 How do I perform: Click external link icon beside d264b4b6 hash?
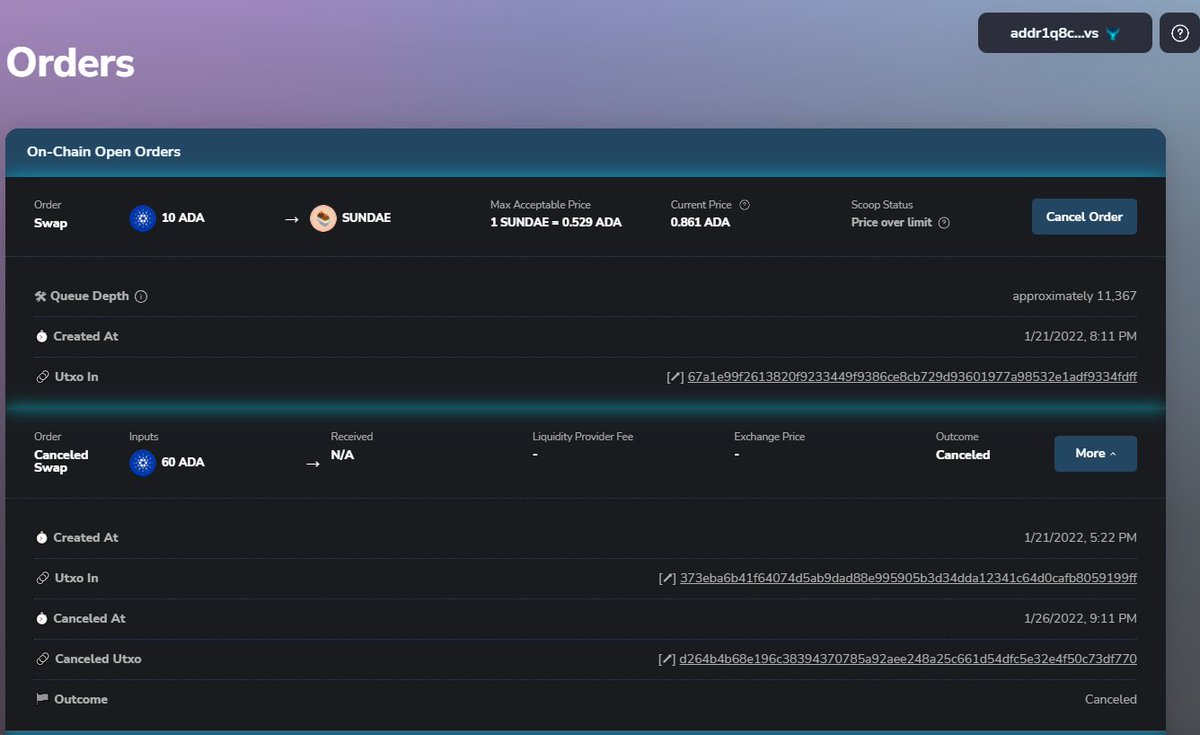[x=666, y=659]
